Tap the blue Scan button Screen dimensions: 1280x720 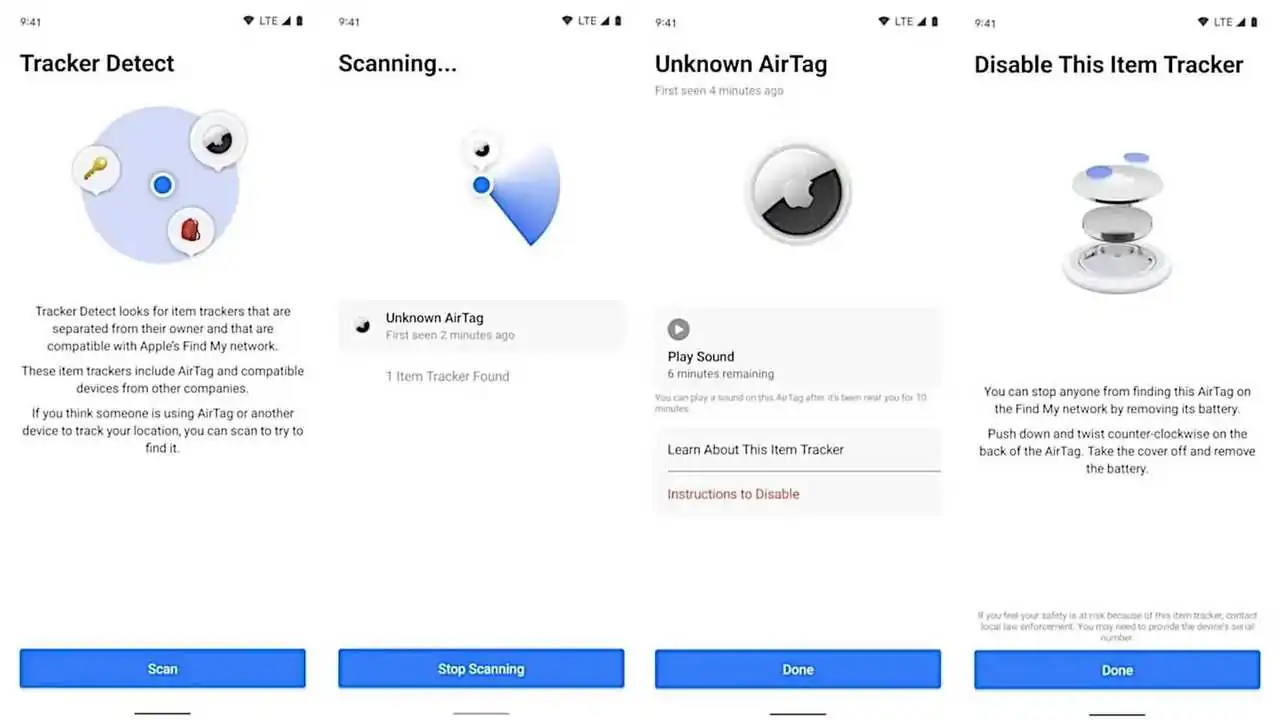[x=163, y=669]
